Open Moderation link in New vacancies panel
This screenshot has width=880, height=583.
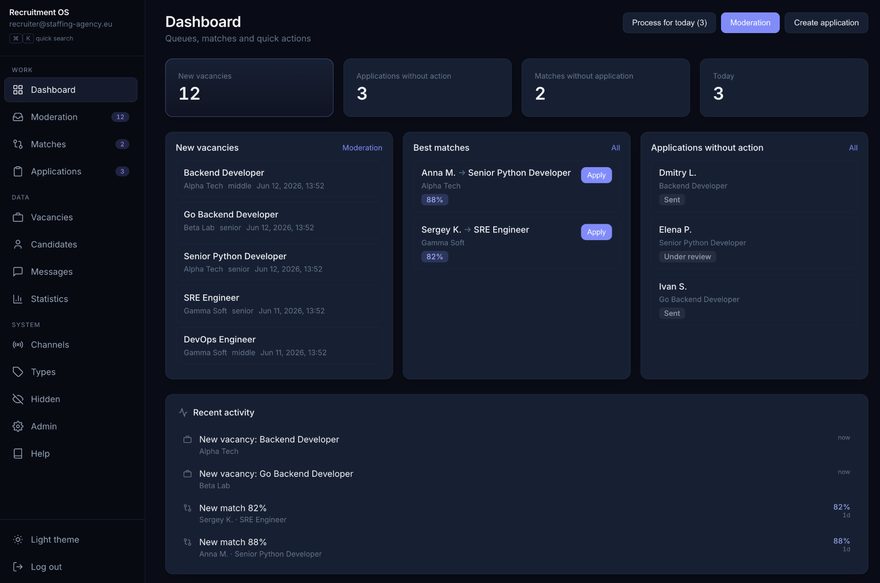coord(362,148)
